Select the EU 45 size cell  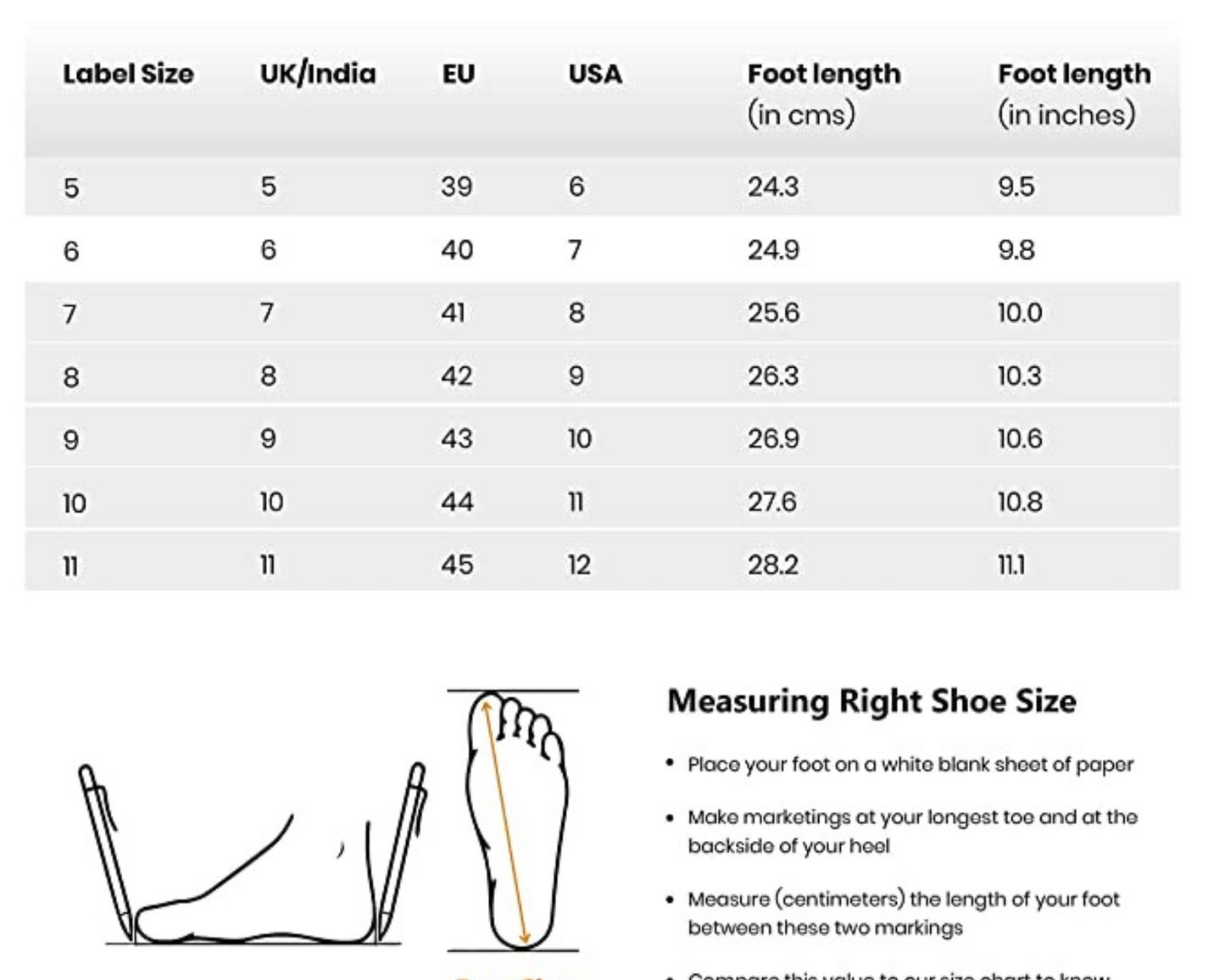[457, 565]
